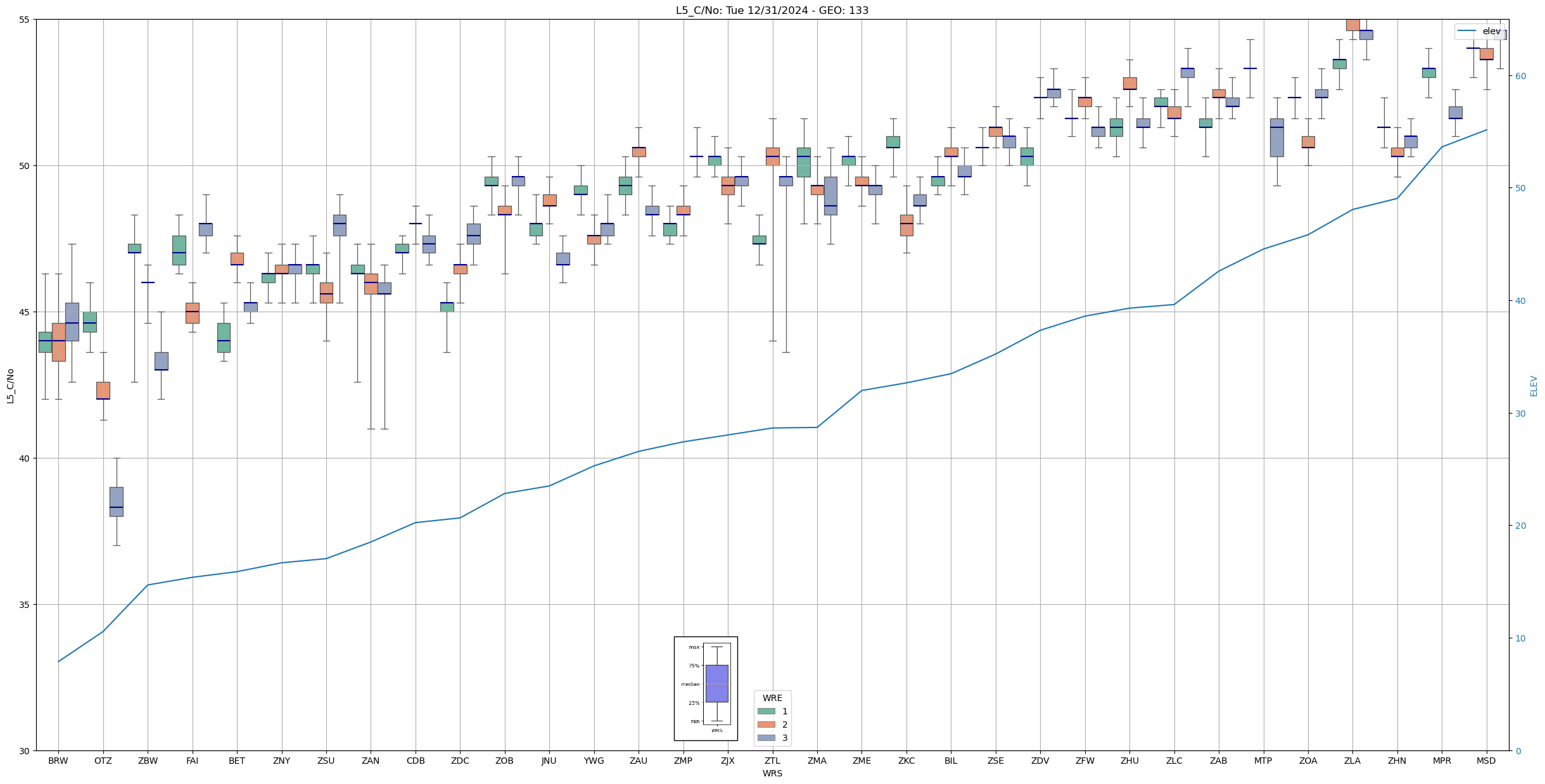1545x784 pixels.
Task: Click the 35 tick on left axis
Action: tap(24, 605)
